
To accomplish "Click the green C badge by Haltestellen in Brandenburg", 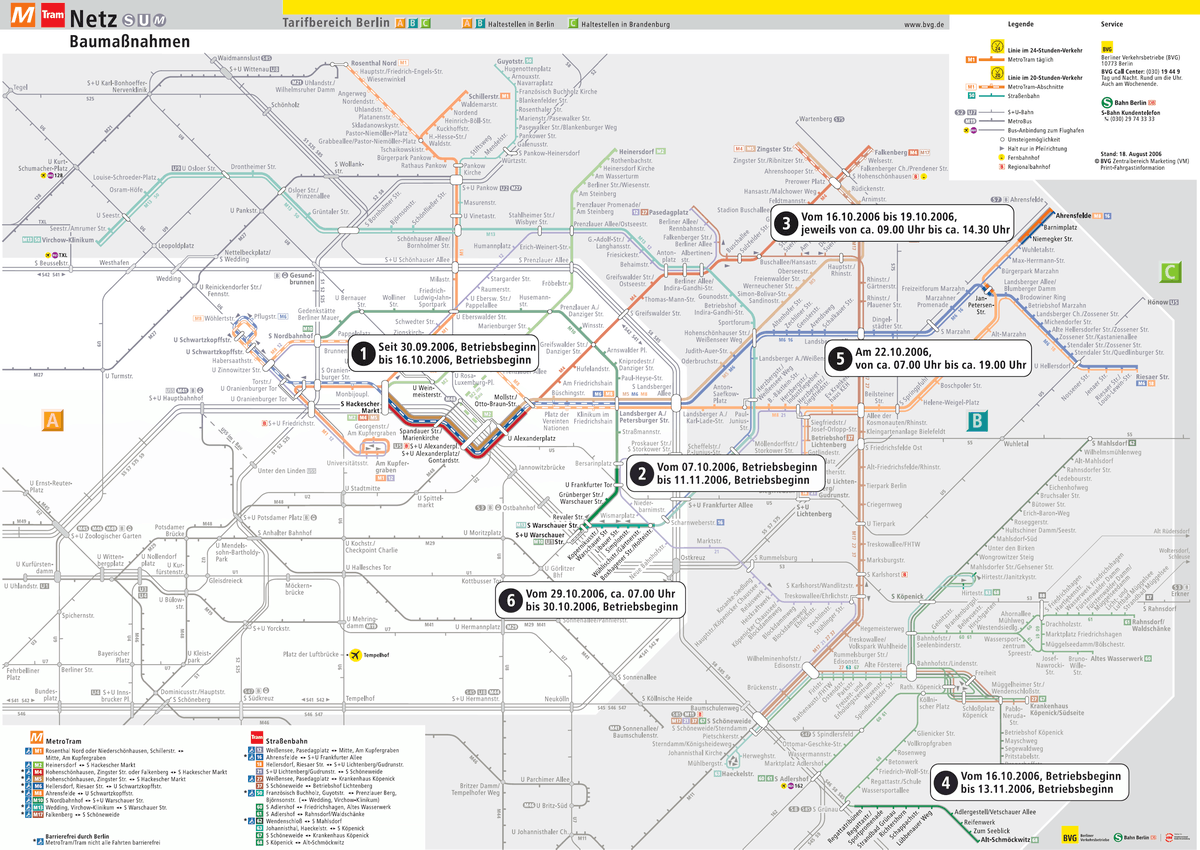I will coord(573,22).
